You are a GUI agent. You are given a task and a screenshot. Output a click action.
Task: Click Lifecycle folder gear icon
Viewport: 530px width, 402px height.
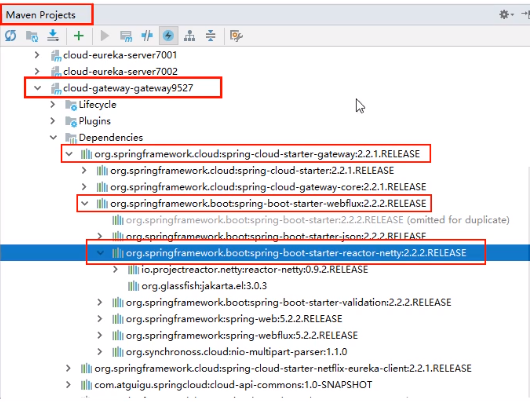(x=71, y=105)
